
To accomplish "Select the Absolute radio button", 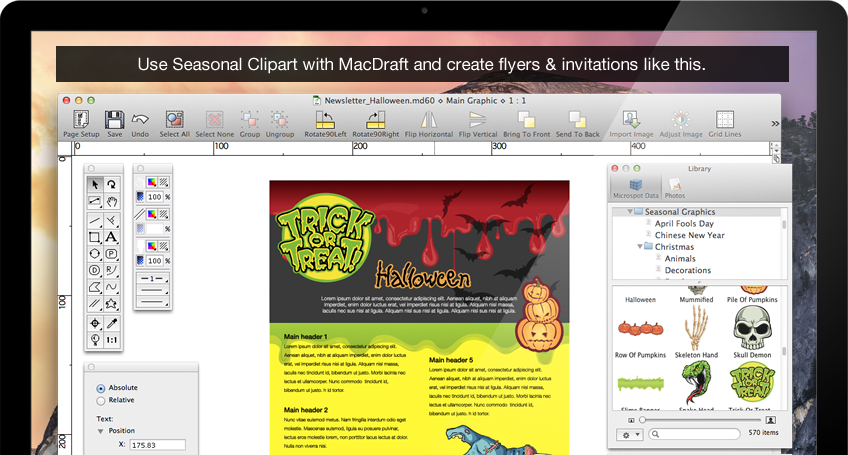I will click(101, 387).
